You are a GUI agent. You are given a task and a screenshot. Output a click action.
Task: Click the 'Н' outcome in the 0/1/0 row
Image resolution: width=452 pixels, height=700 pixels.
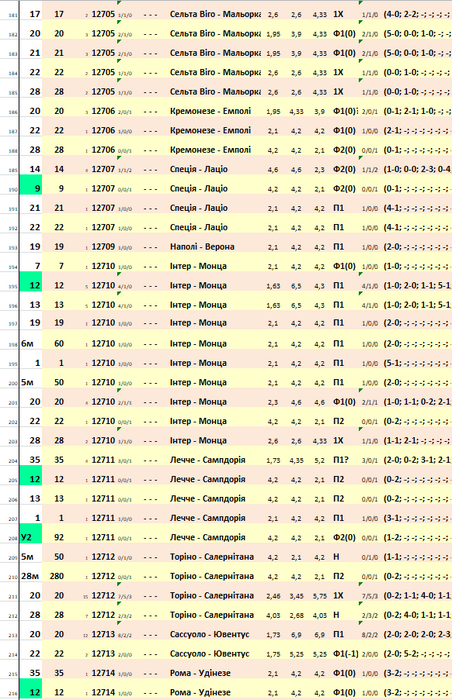click(336, 557)
